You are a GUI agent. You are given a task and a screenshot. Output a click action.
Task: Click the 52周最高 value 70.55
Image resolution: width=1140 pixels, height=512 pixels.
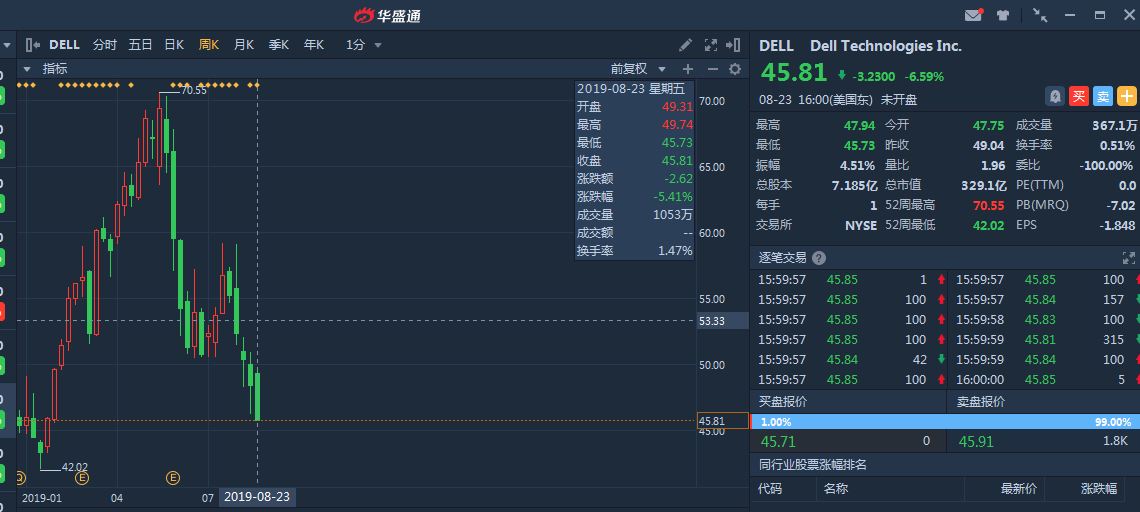989,205
